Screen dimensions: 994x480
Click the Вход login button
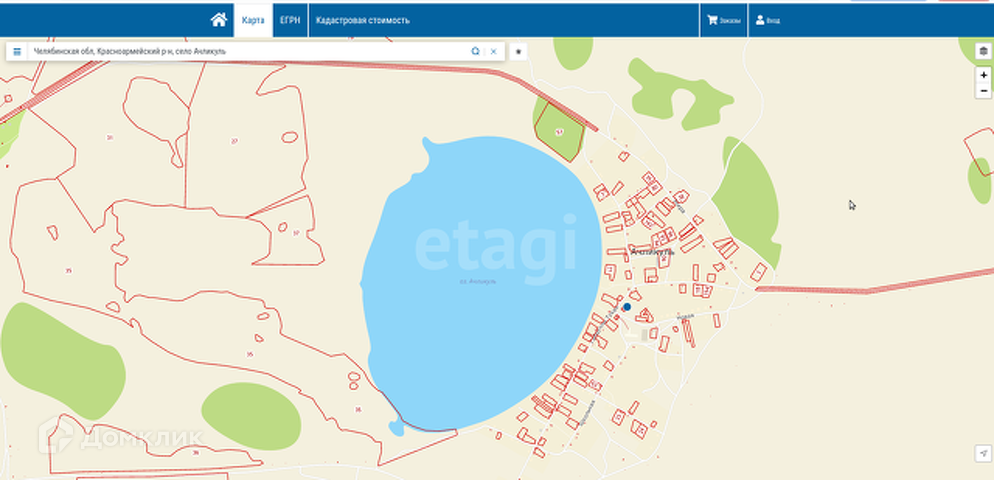(768, 20)
